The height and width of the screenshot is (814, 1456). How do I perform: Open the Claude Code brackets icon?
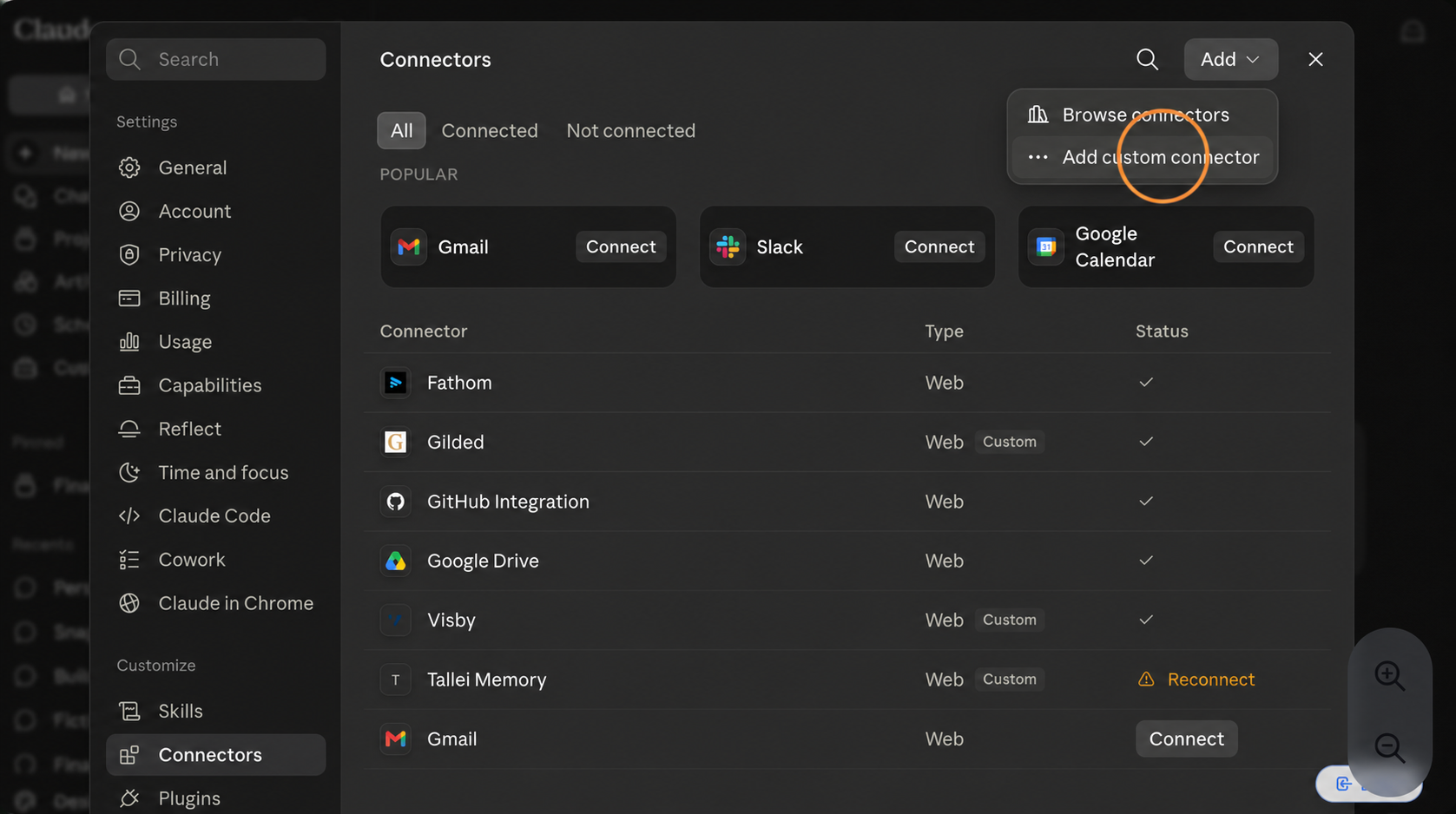point(129,515)
